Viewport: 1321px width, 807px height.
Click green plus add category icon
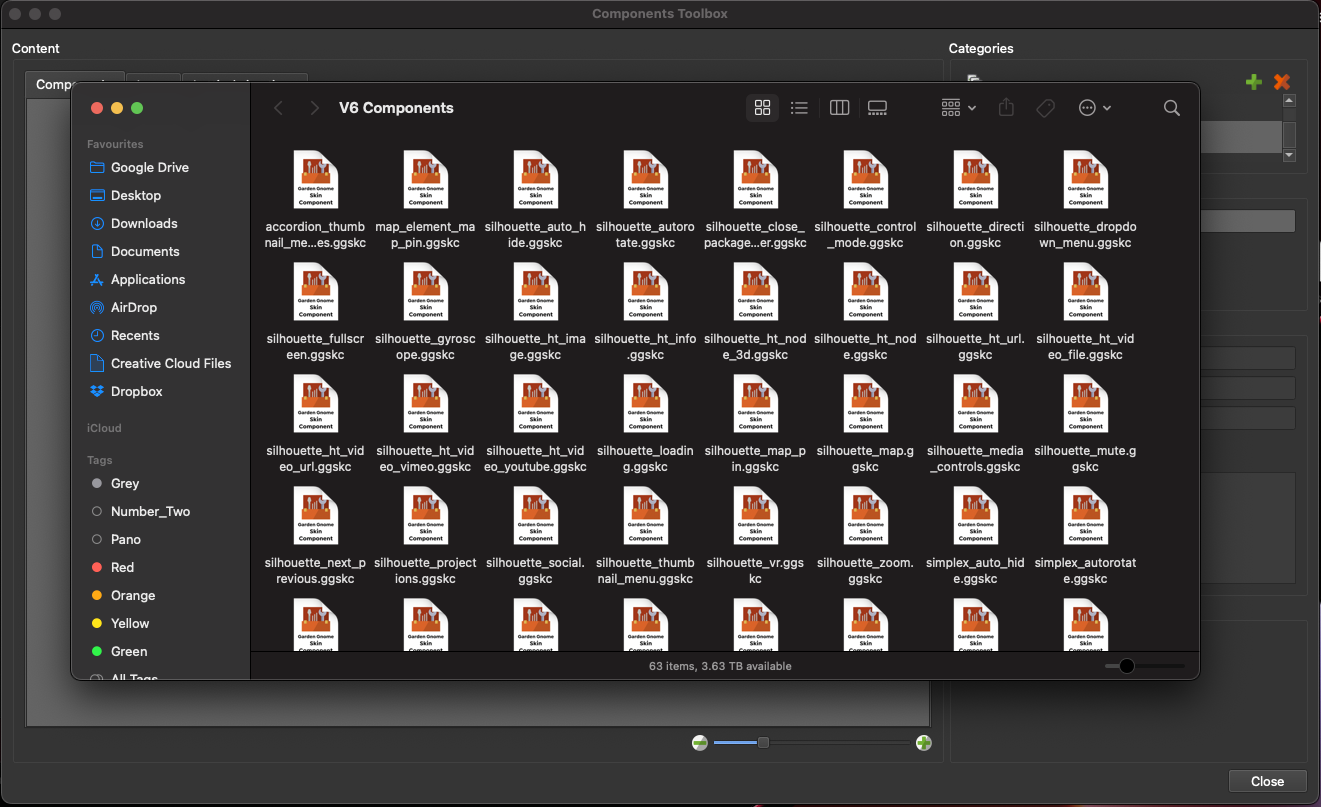(1253, 83)
